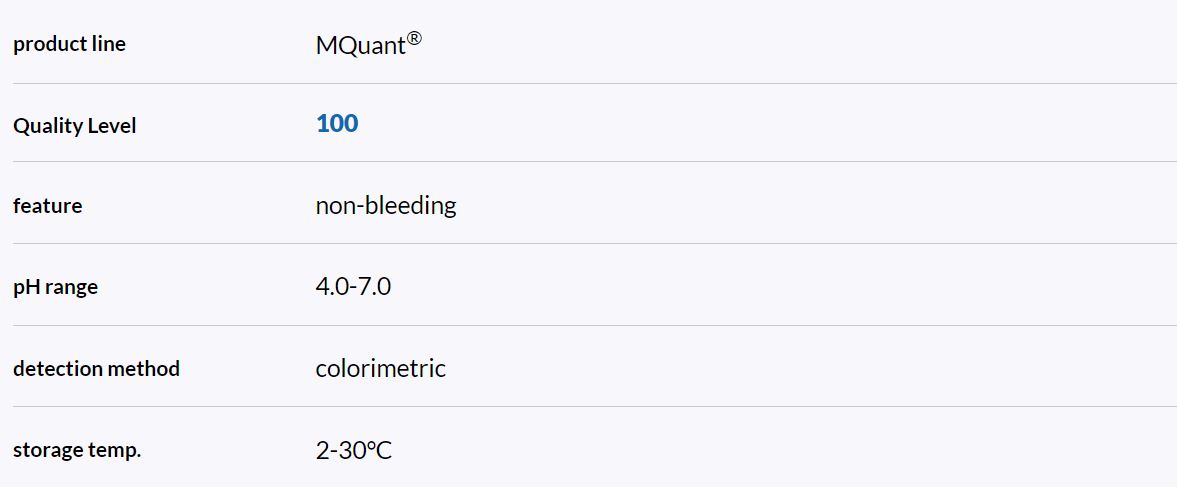Viewport: 1177px width, 487px height.
Task: Open the Quality Level 100 link
Action: pos(337,124)
